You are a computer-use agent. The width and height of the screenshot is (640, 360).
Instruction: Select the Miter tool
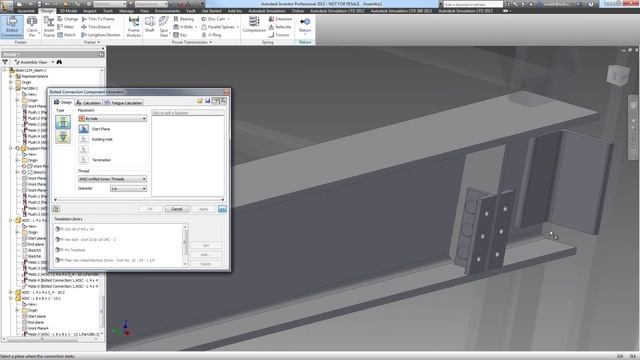(66, 27)
